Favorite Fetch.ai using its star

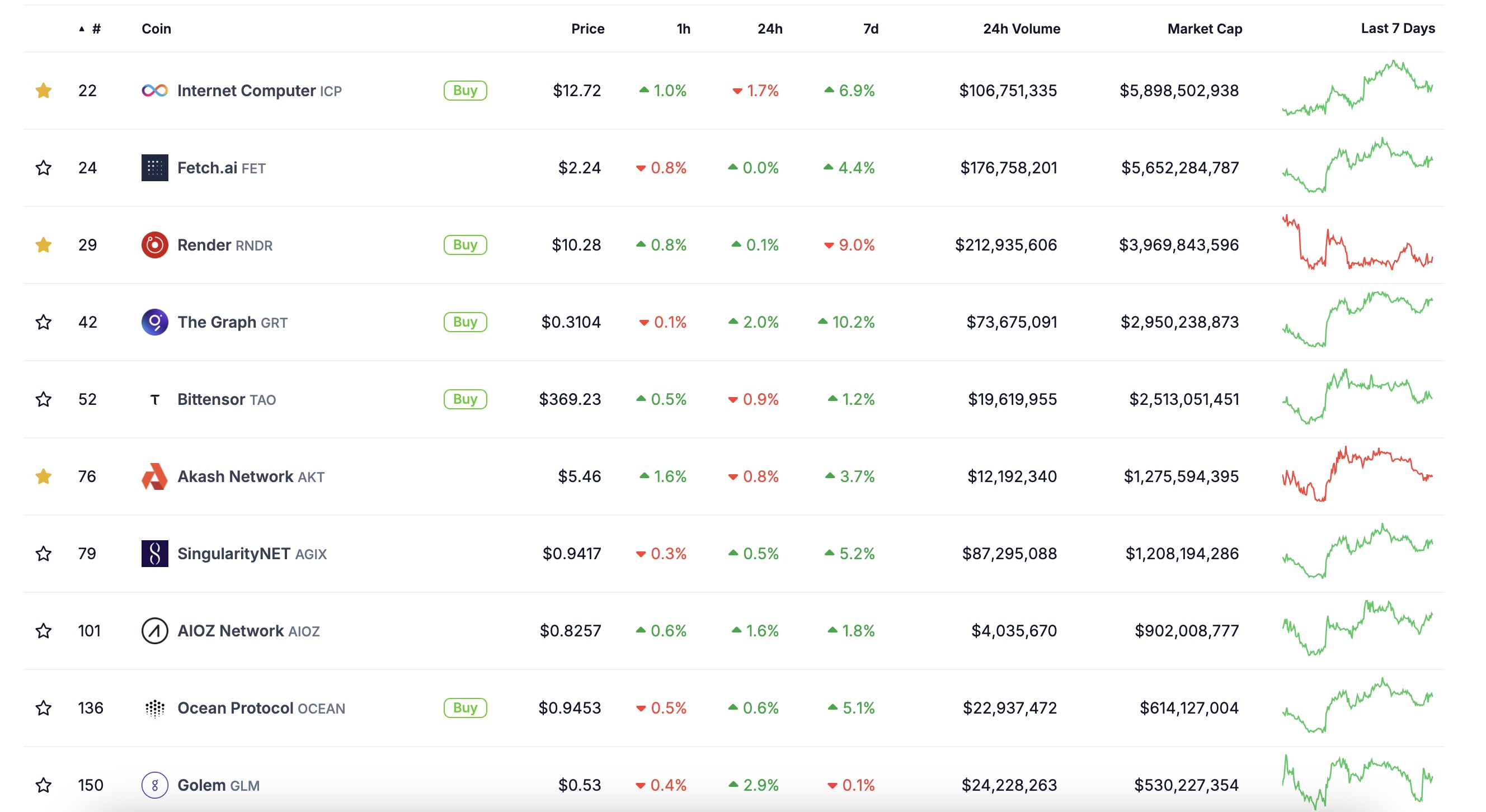(x=43, y=168)
